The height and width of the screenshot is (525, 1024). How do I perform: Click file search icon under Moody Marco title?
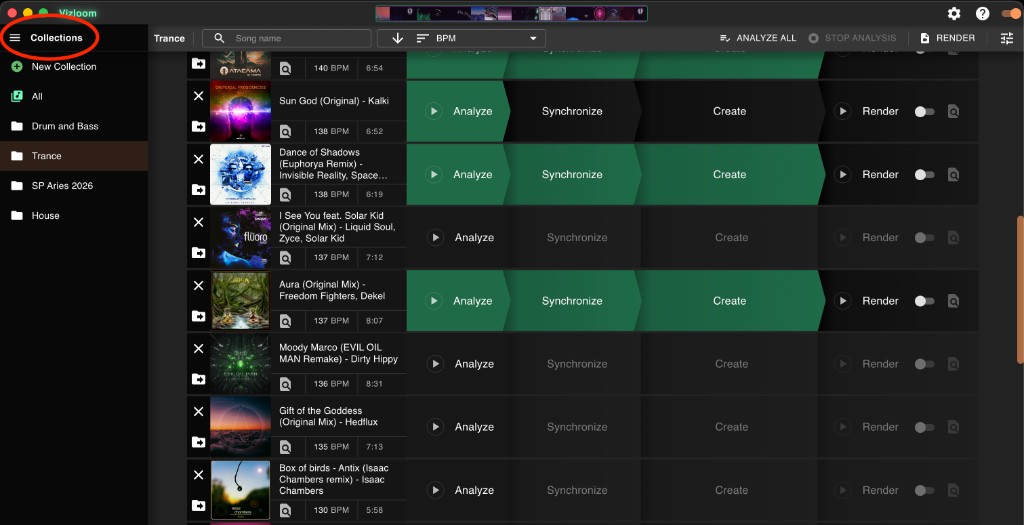tap(285, 384)
